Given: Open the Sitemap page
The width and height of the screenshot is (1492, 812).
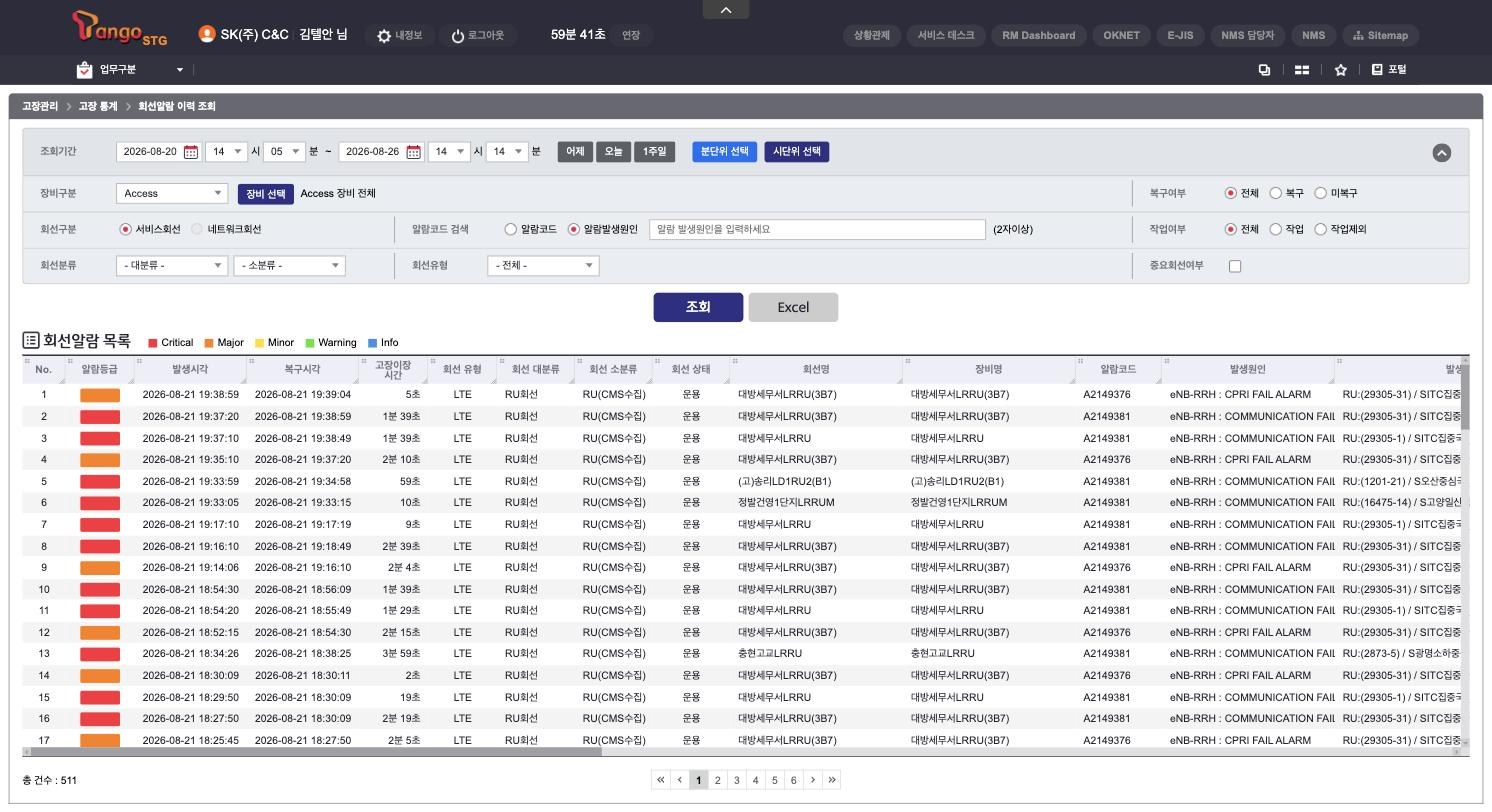Looking at the screenshot, I should click(x=1380, y=35).
